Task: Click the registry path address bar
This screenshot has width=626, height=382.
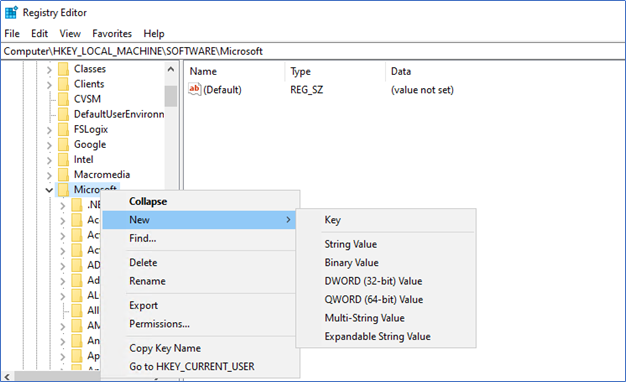Action: [x=313, y=51]
